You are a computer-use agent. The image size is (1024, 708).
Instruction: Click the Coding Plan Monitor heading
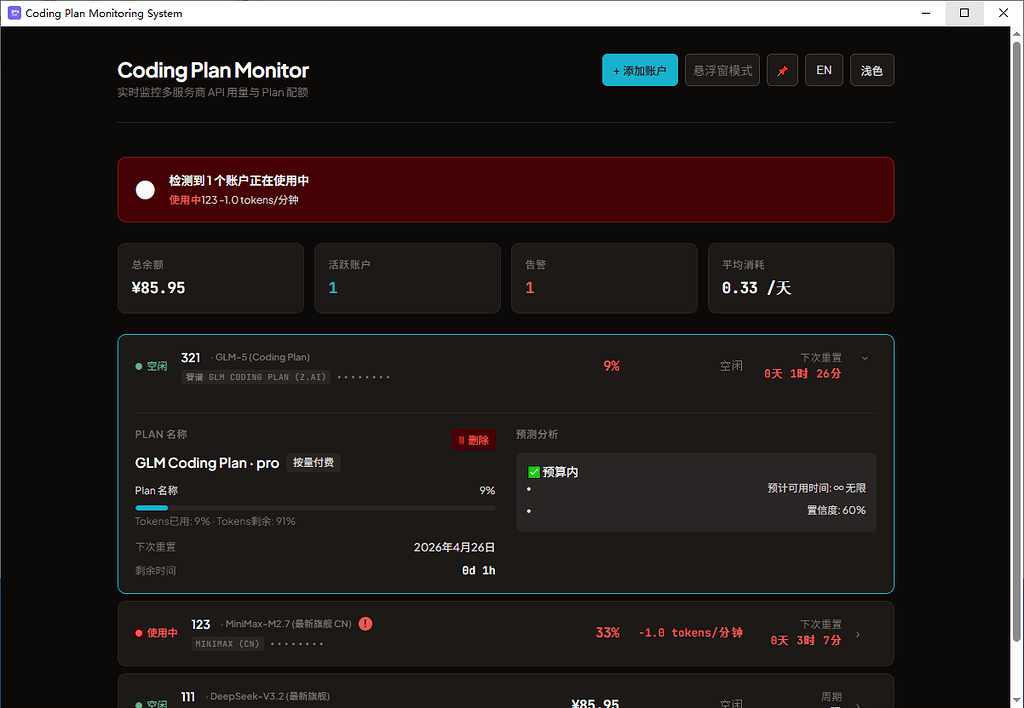pyautogui.click(x=213, y=70)
